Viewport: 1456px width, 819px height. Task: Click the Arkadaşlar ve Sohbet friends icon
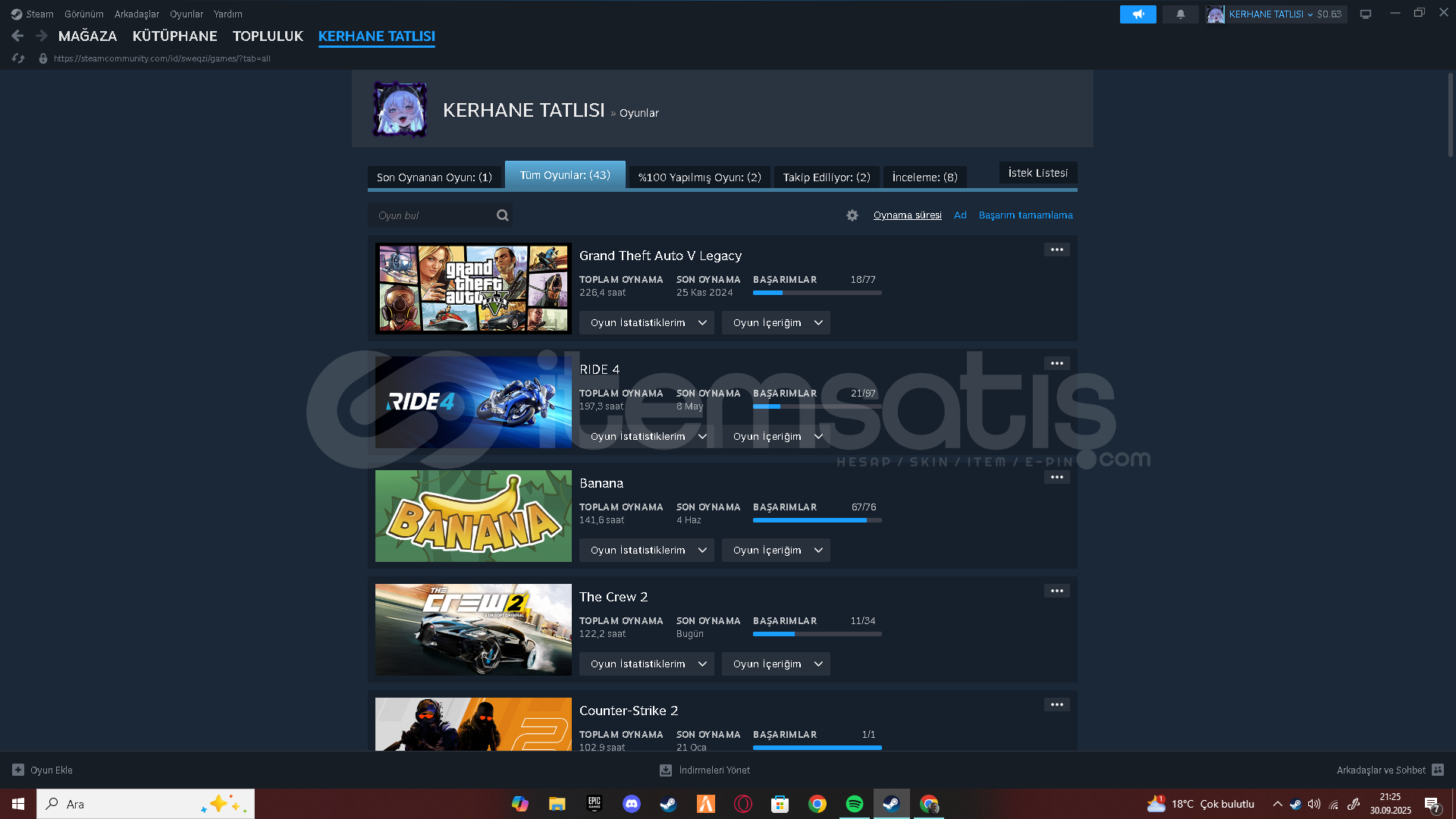tap(1438, 770)
